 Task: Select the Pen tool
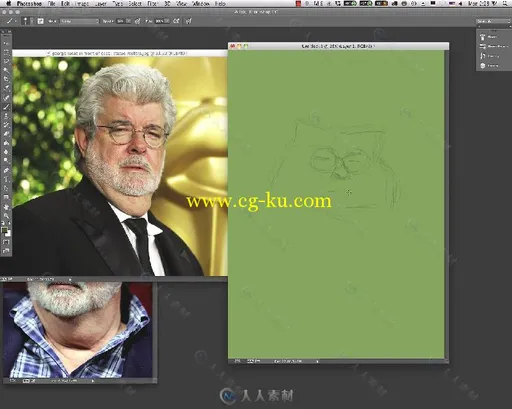(x=6, y=170)
